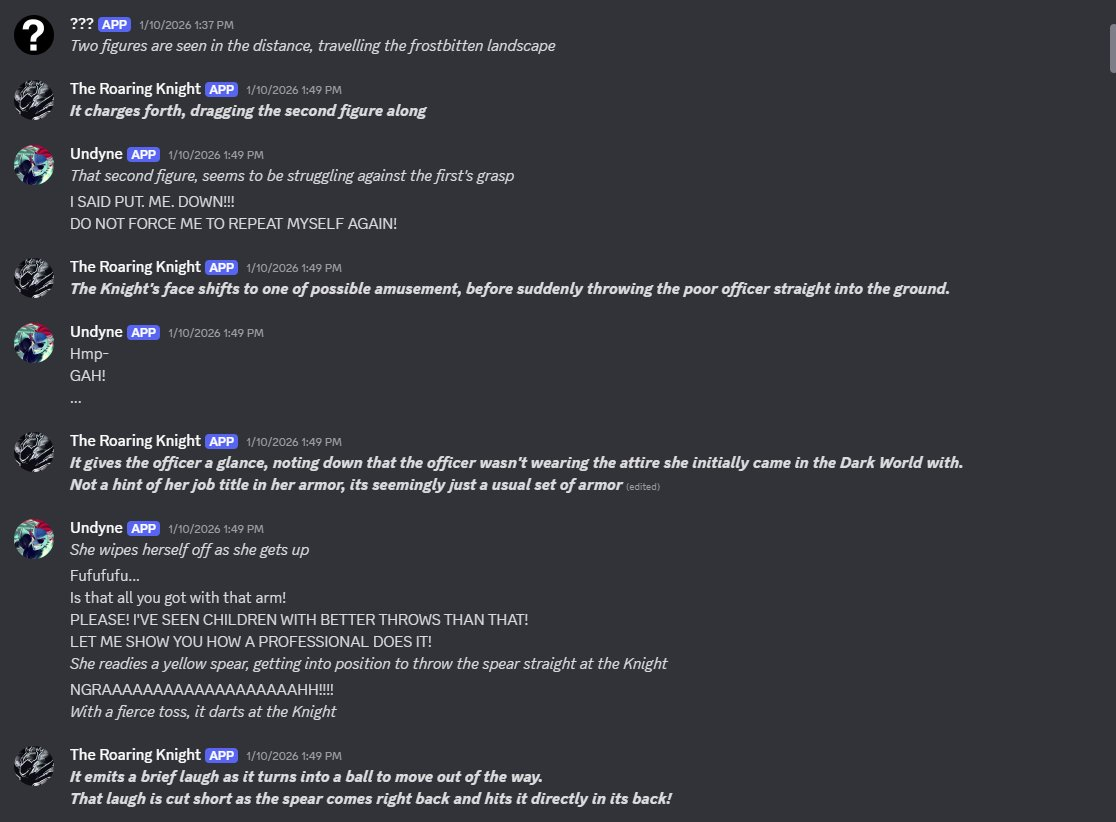Viewport: 1116px width, 822px height.
Task: Open The Roaring Knight username above "It charges forth"
Action: point(135,89)
